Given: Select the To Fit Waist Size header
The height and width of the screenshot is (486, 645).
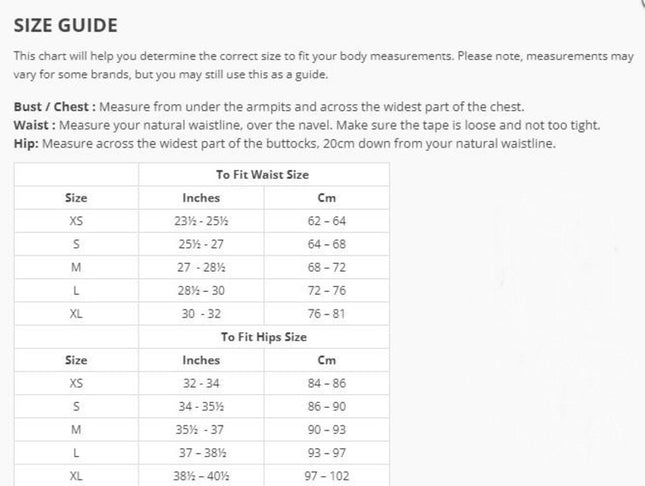Looking at the screenshot, I should (x=263, y=175).
